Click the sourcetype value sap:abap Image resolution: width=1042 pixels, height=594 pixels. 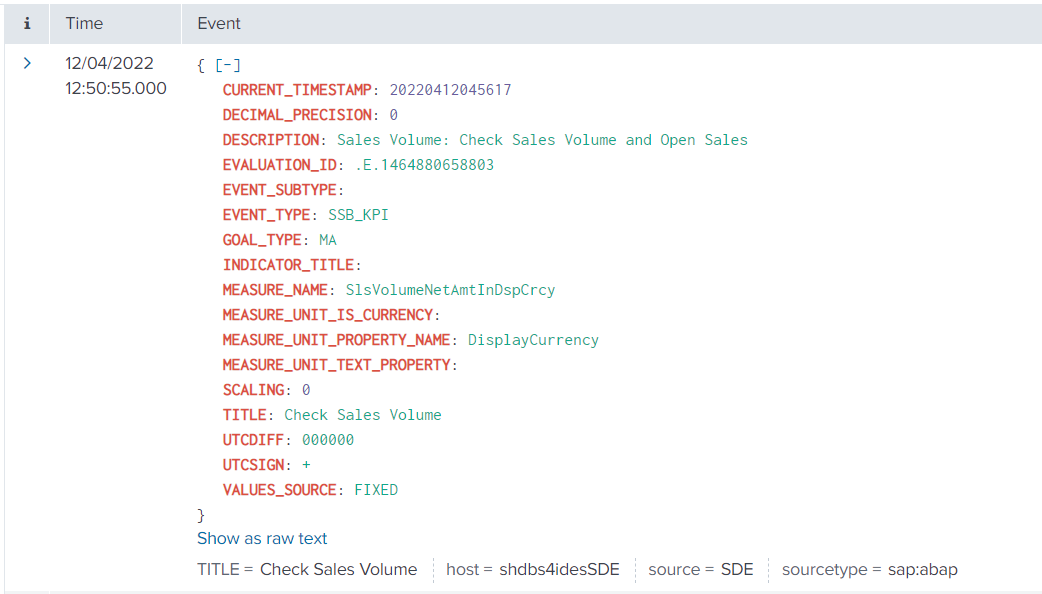pos(923,569)
